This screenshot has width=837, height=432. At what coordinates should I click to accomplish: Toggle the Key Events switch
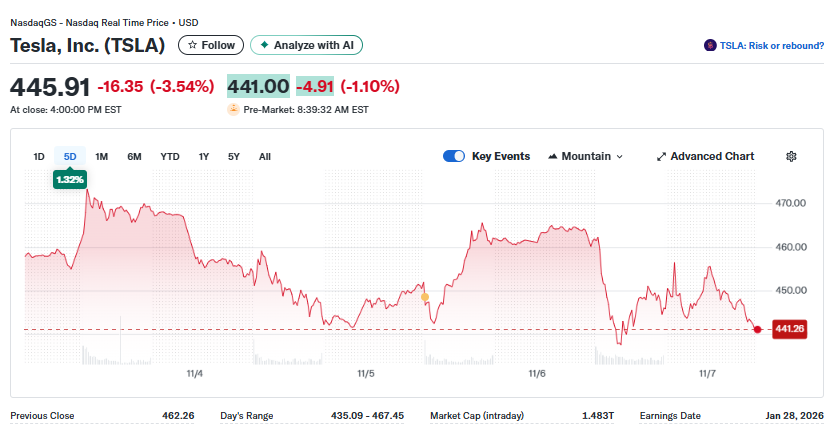click(x=454, y=156)
